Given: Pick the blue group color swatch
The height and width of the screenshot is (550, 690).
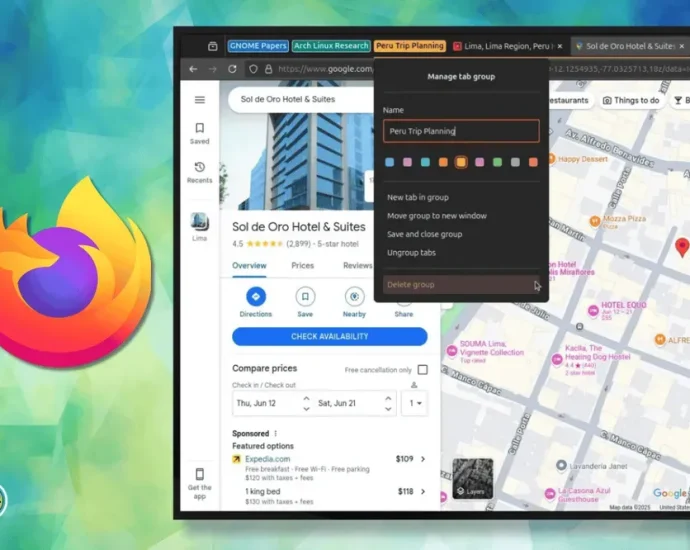Looking at the screenshot, I should click(x=389, y=162).
